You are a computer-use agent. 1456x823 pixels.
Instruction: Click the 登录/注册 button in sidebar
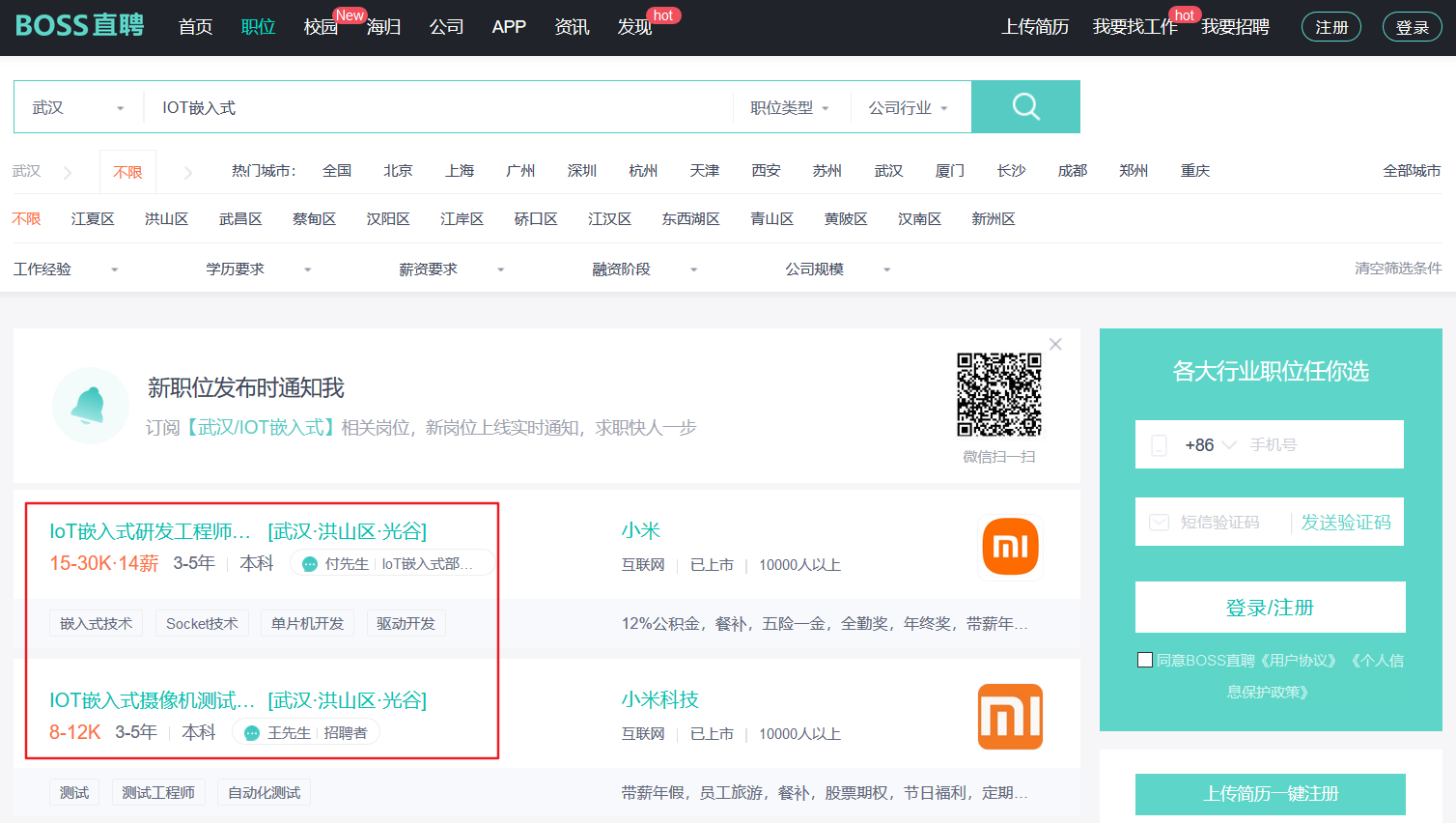[x=1270, y=608]
